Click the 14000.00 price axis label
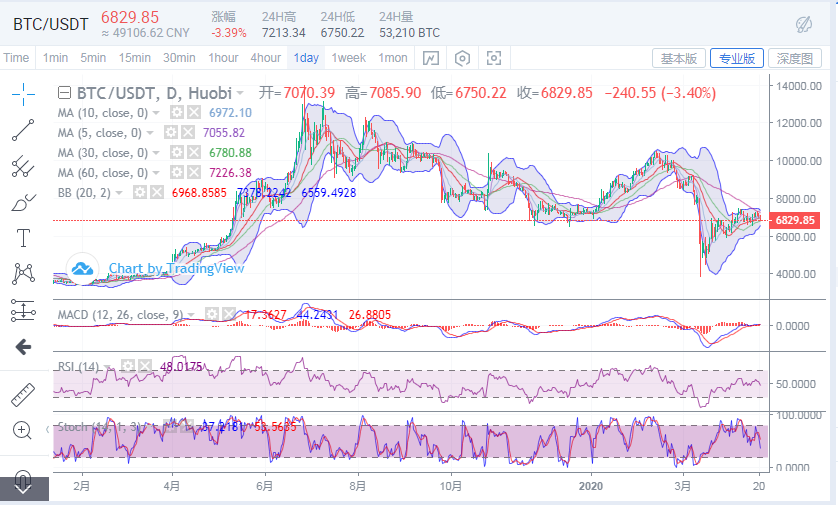Image resolution: width=838 pixels, height=505 pixels. 799,86
